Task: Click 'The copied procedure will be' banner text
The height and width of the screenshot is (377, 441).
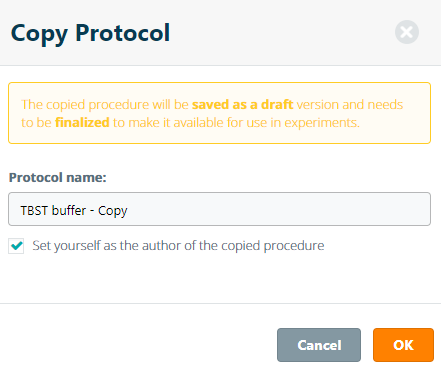Action: (105, 105)
